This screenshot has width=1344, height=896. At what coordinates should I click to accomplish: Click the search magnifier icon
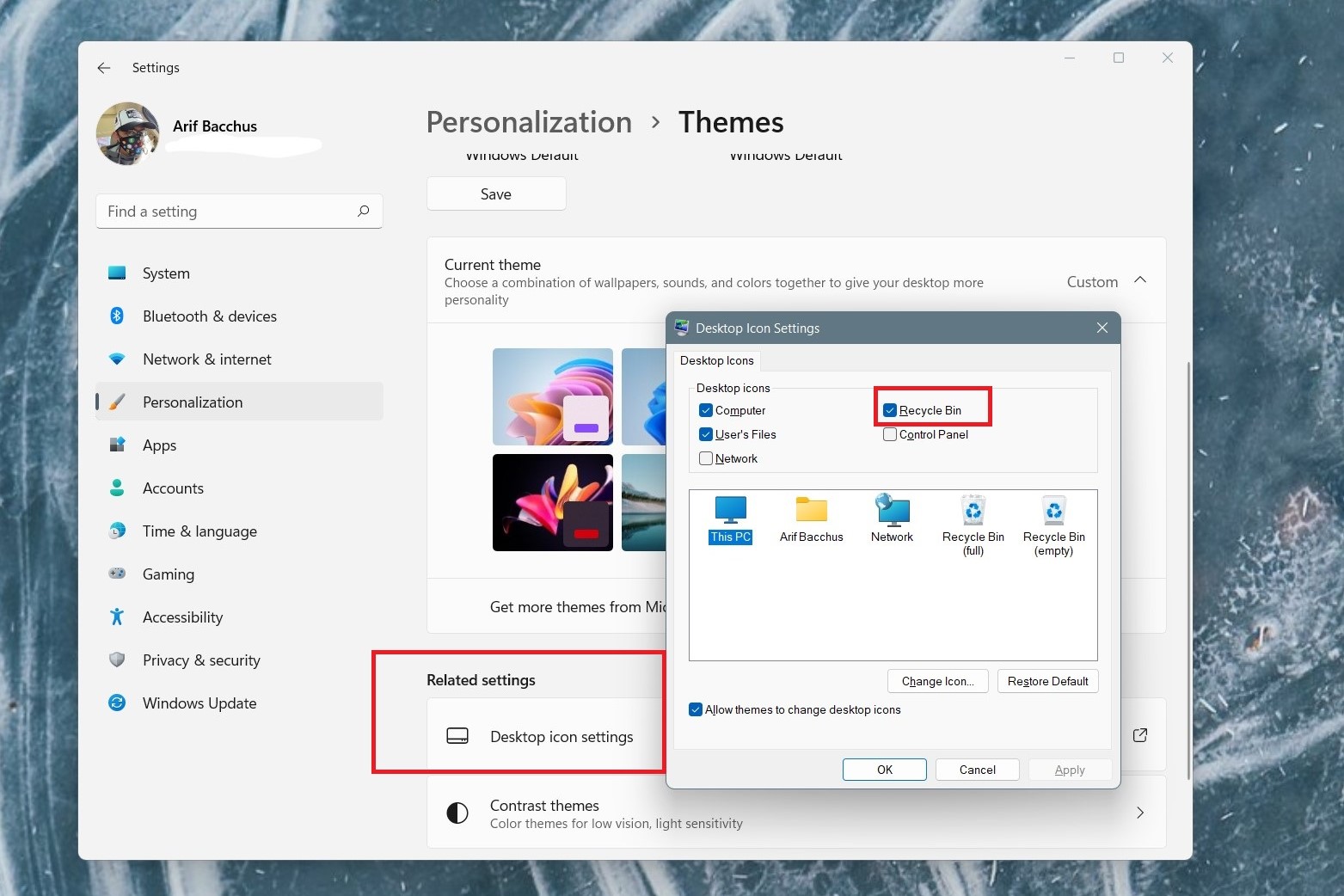coord(363,211)
